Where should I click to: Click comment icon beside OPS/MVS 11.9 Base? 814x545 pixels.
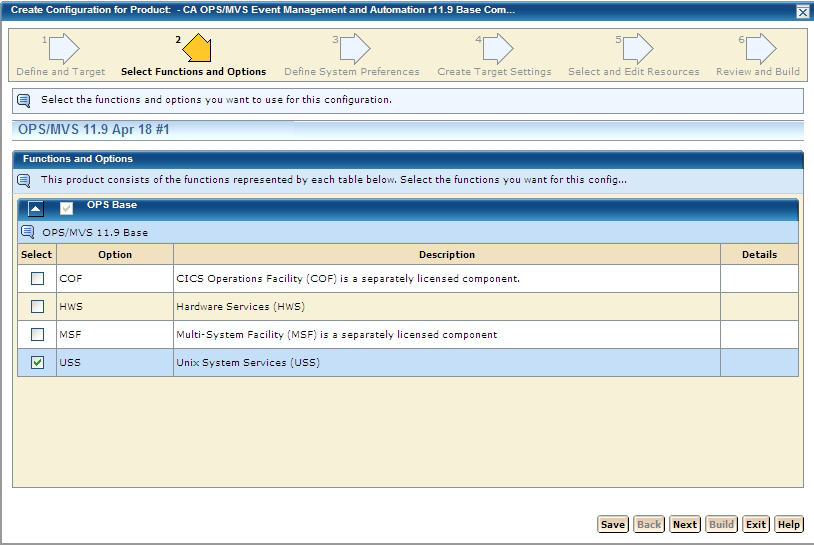point(28,231)
